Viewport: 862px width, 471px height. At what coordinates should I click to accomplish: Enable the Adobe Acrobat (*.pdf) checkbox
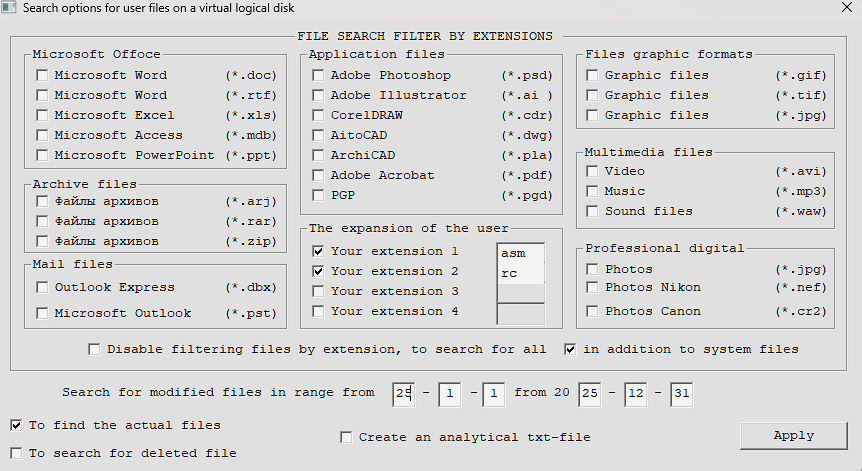click(318, 175)
